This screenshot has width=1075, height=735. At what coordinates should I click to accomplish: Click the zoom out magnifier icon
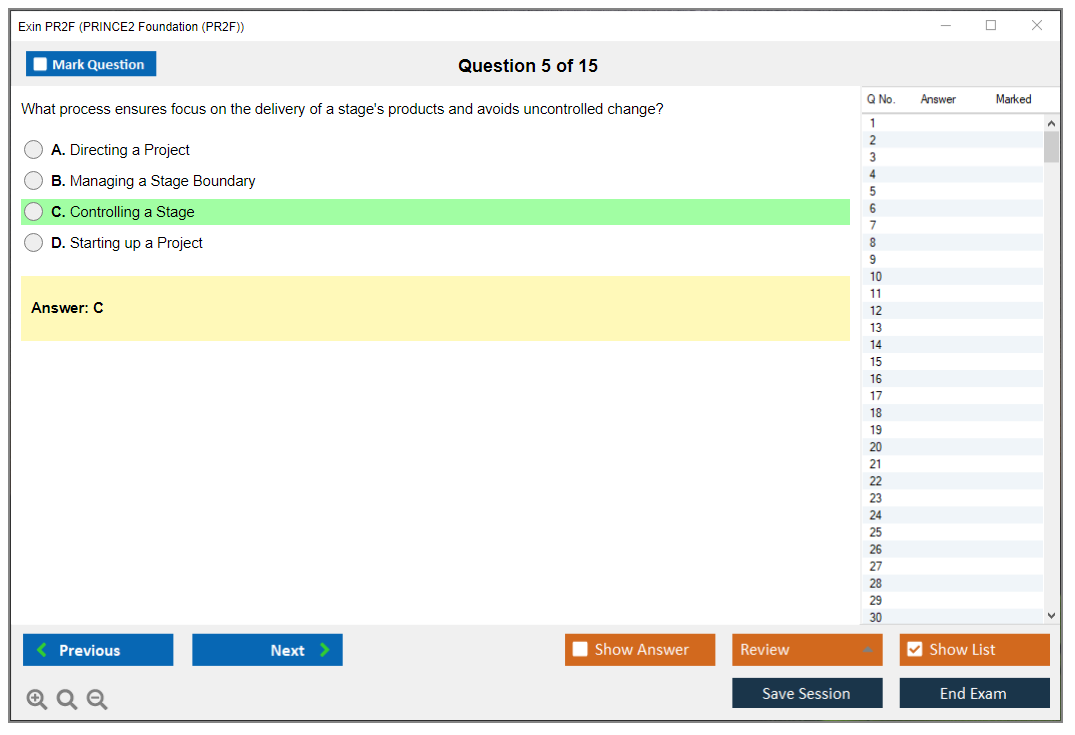[97, 700]
